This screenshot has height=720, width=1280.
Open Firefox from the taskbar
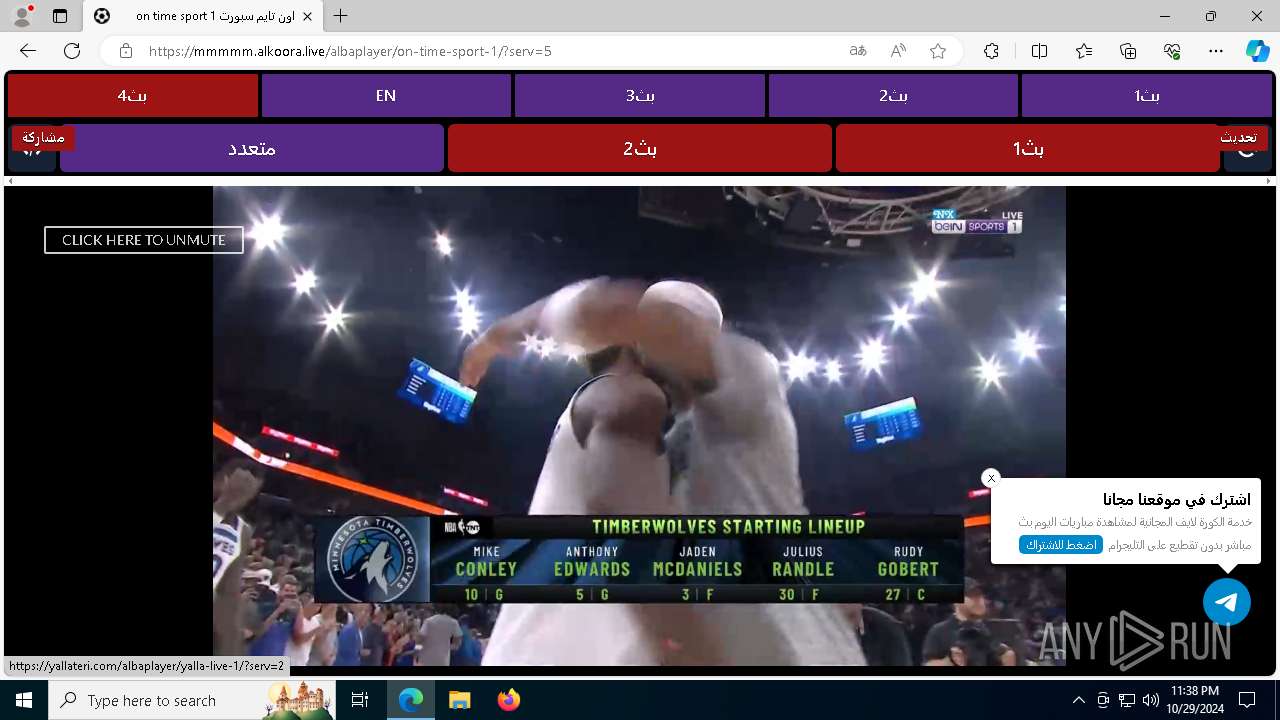(x=508, y=700)
